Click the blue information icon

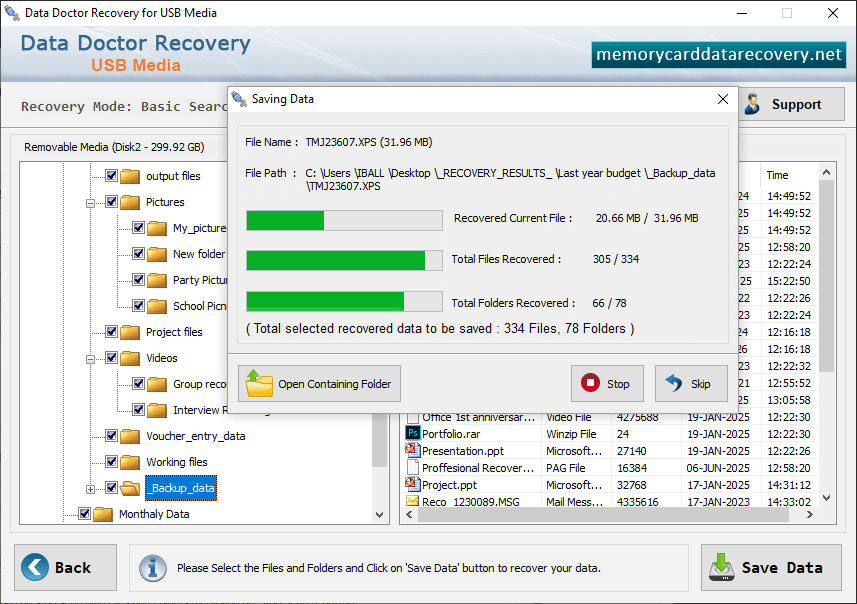(x=152, y=568)
